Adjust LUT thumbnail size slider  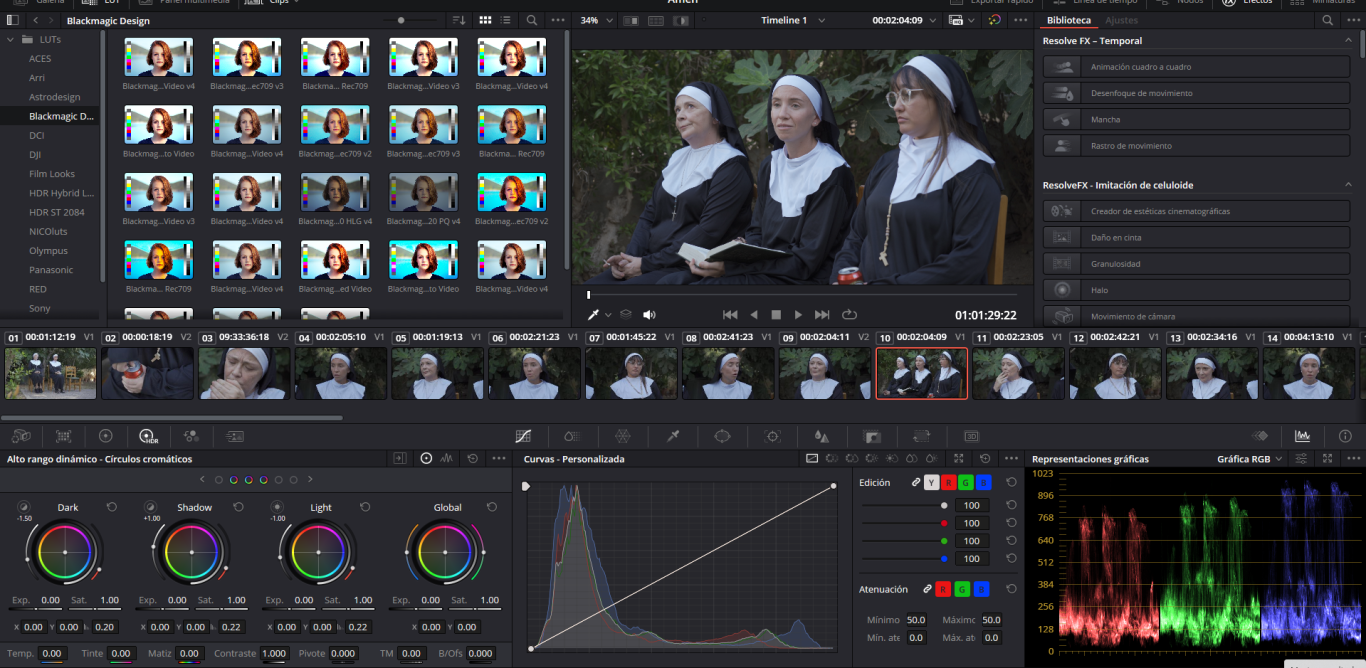[x=402, y=20]
